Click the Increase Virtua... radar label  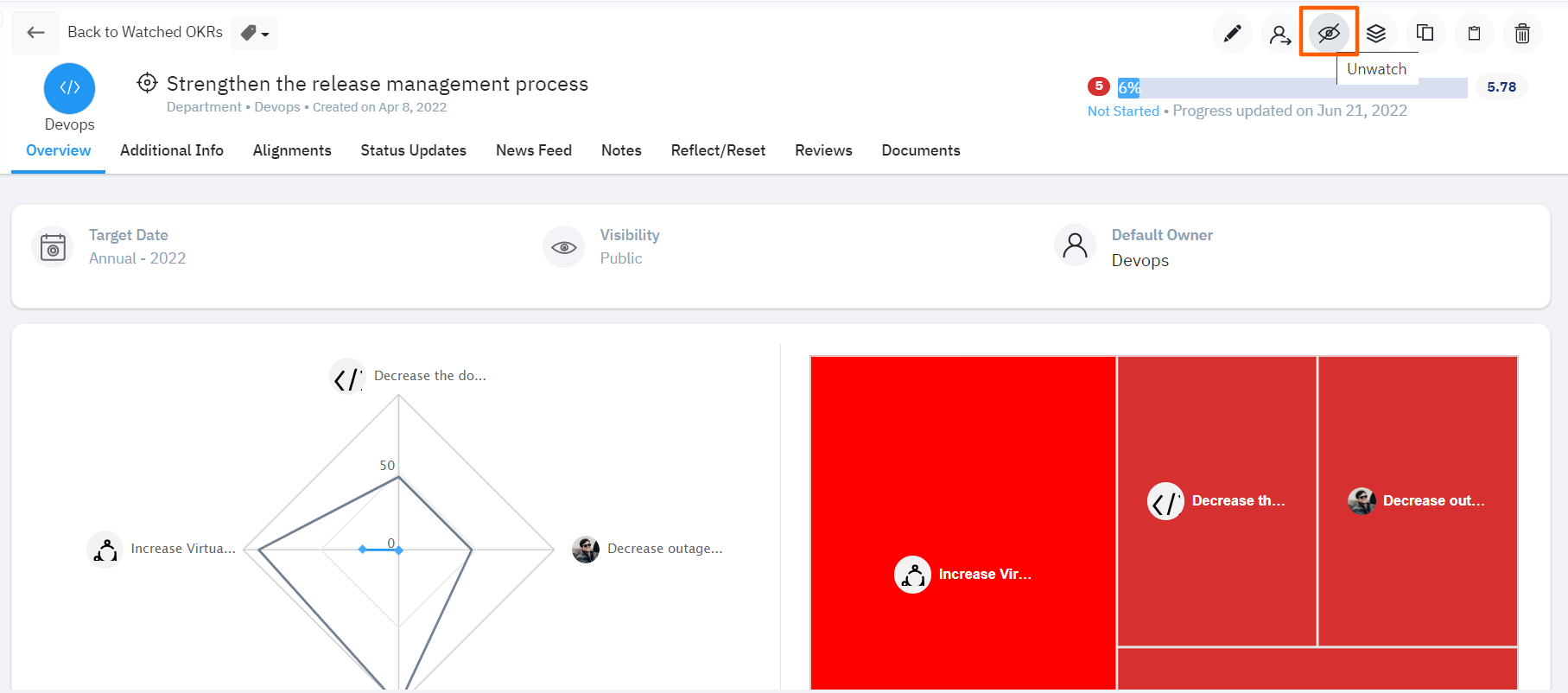click(x=183, y=549)
